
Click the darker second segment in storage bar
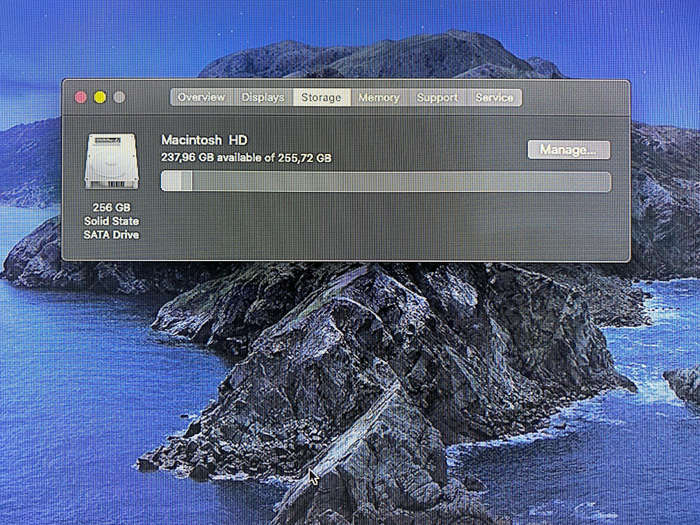[x=187, y=182]
